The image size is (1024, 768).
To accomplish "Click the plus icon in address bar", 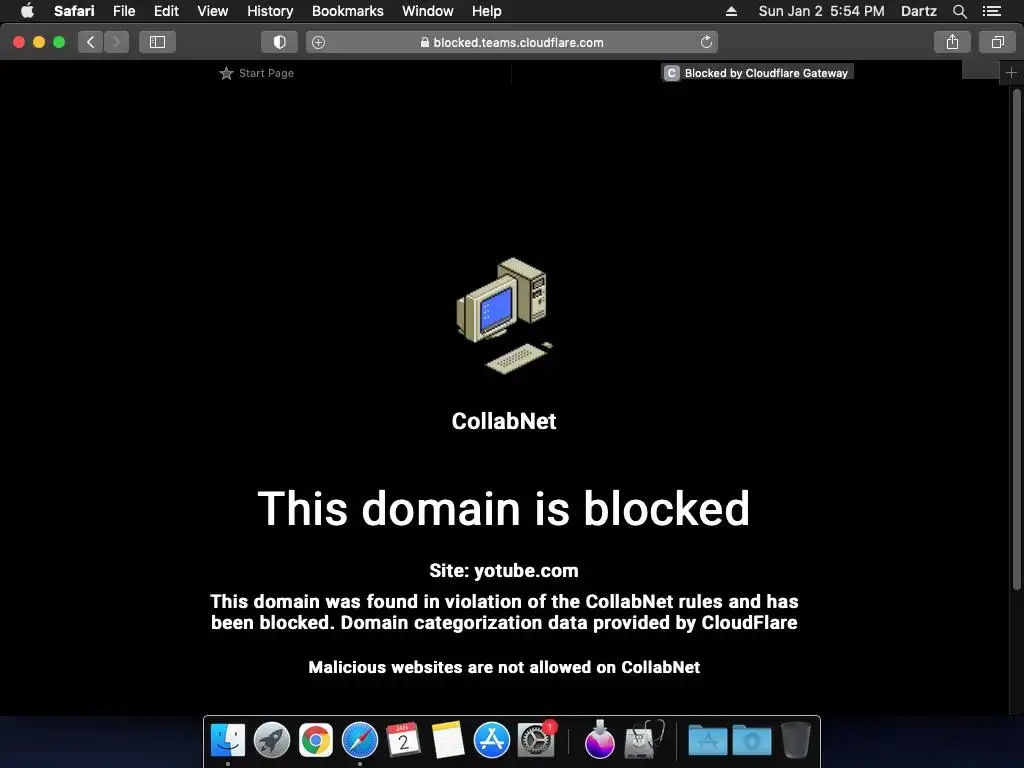I will click(318, 42).
